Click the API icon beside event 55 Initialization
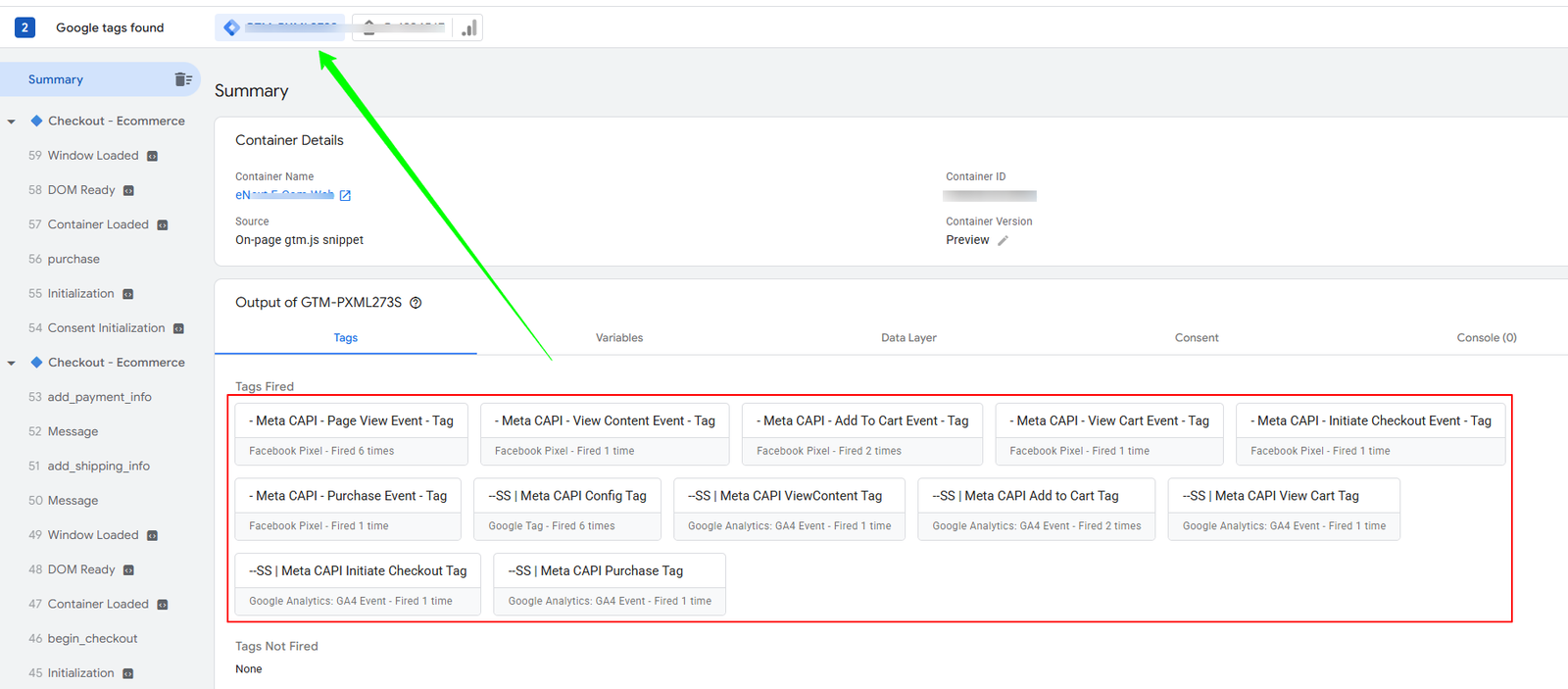The image size is (1568, 689). click(x=128, y=294)
